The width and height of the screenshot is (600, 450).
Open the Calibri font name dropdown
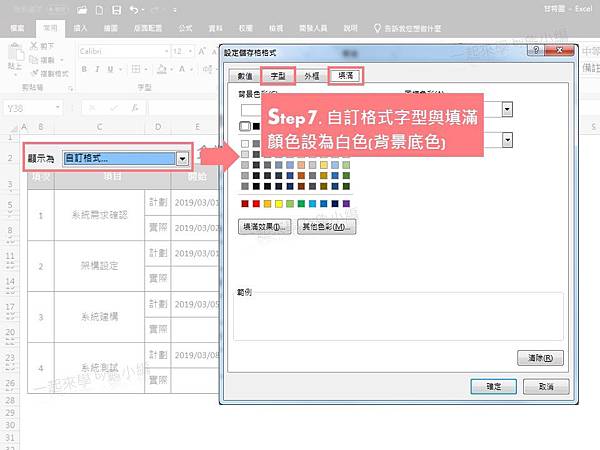[166, 51]
